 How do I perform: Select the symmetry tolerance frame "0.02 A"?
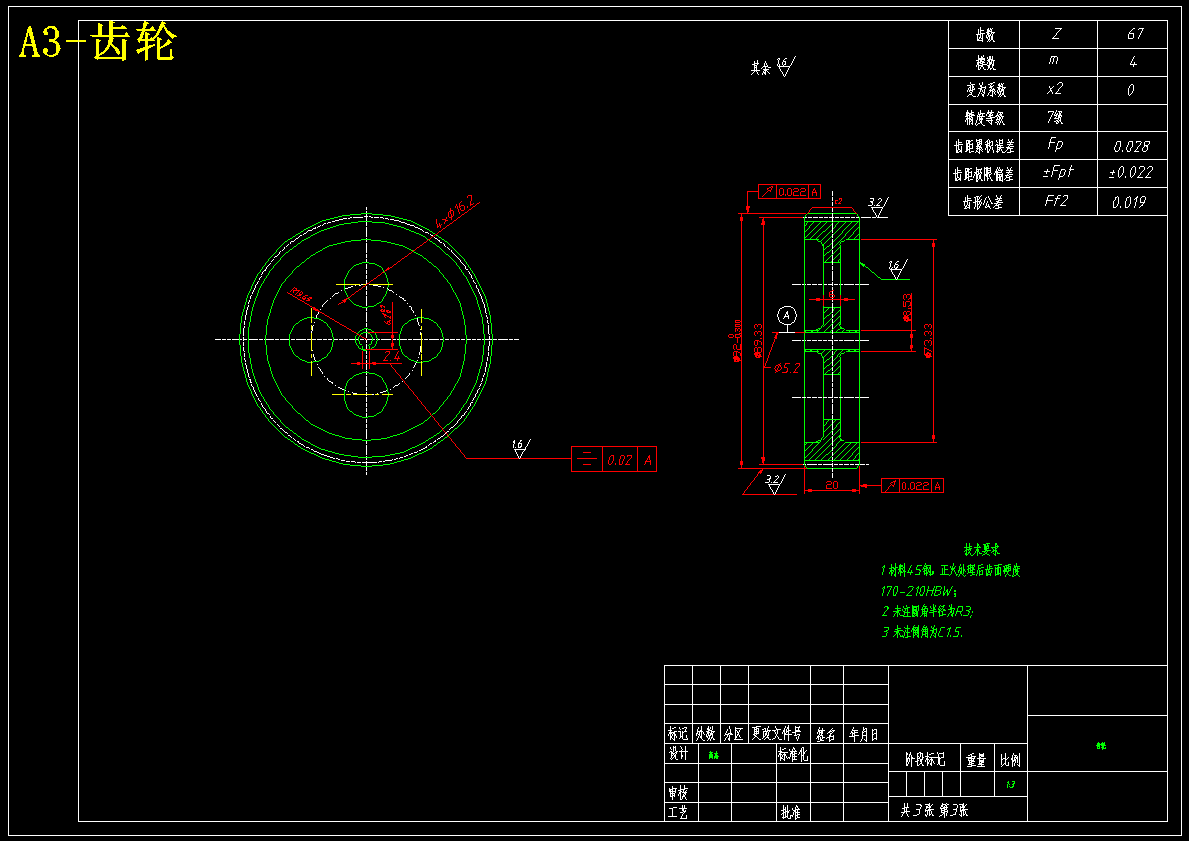[x=613, y=460]
